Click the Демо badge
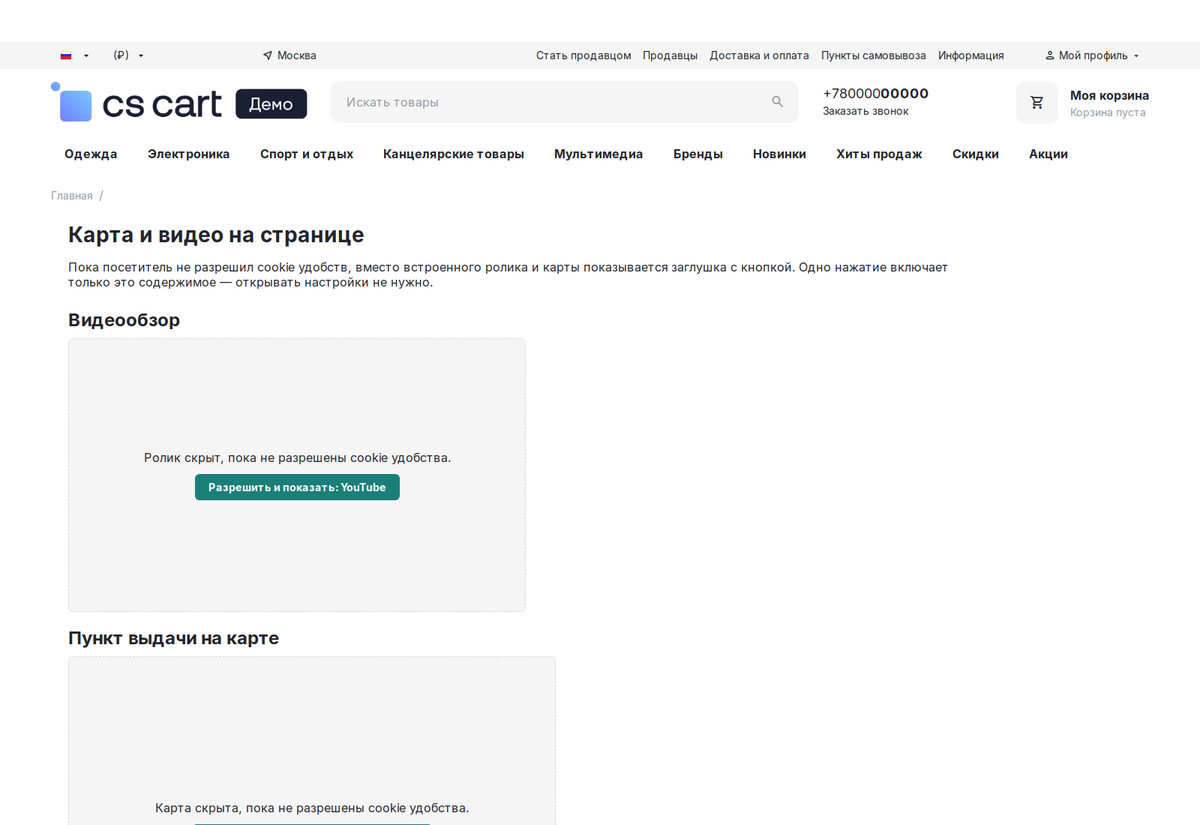 271,104
